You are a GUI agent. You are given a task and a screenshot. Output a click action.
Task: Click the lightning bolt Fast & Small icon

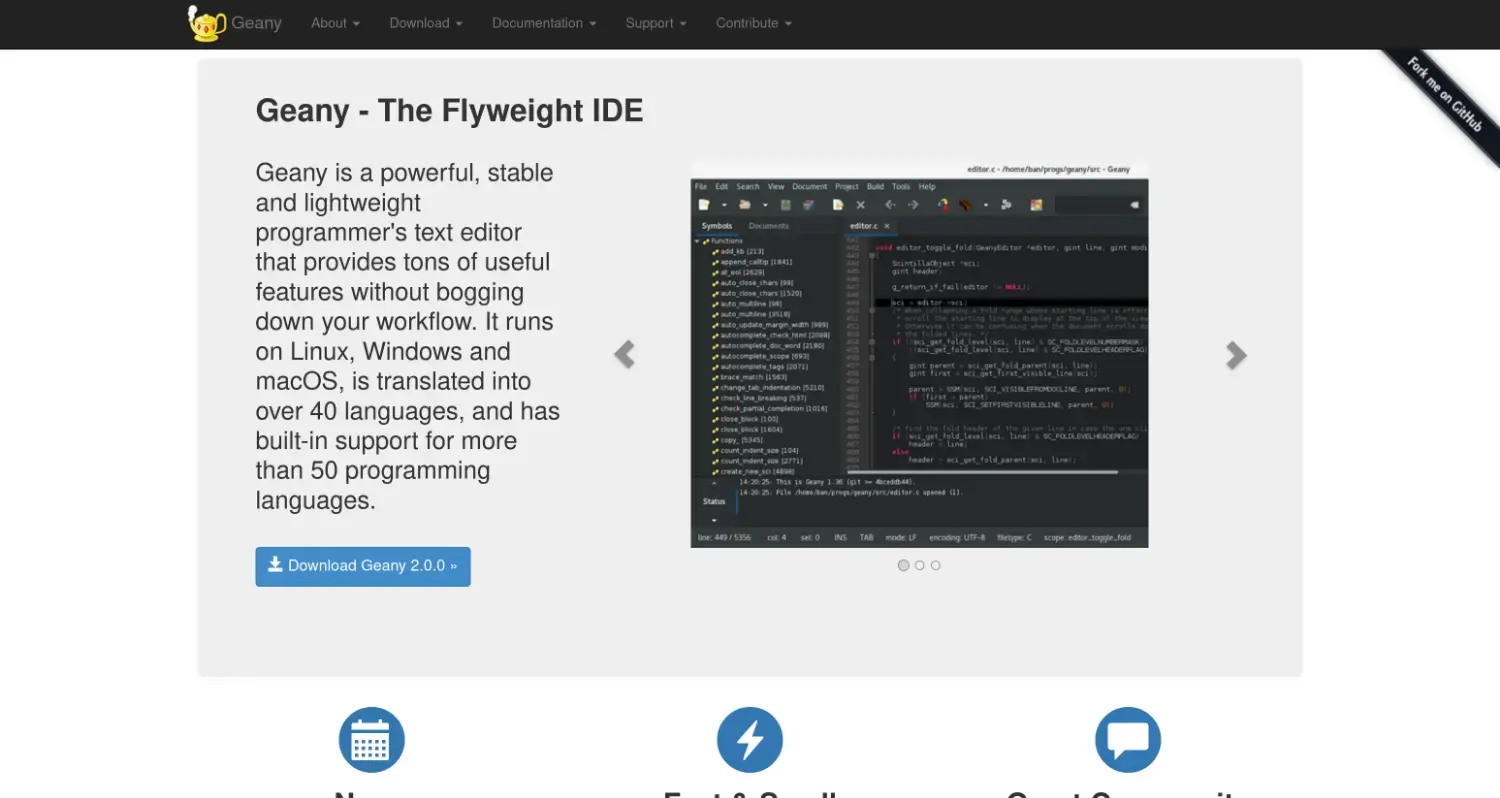click(x=749, y=740)
